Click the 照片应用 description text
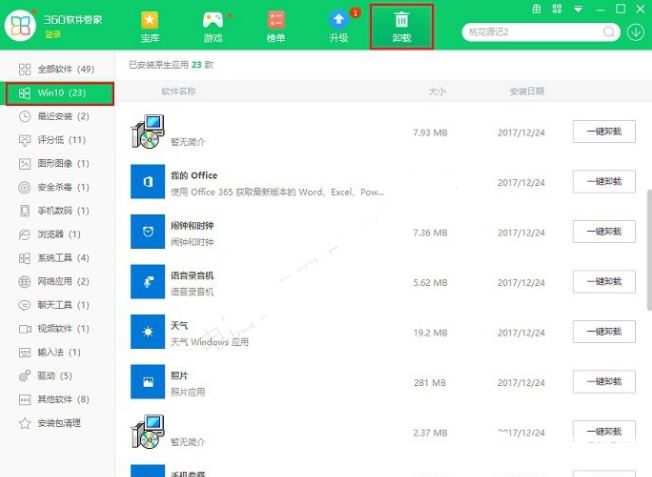652x477 pixels. pyautogui.click(x=188, y=392)
